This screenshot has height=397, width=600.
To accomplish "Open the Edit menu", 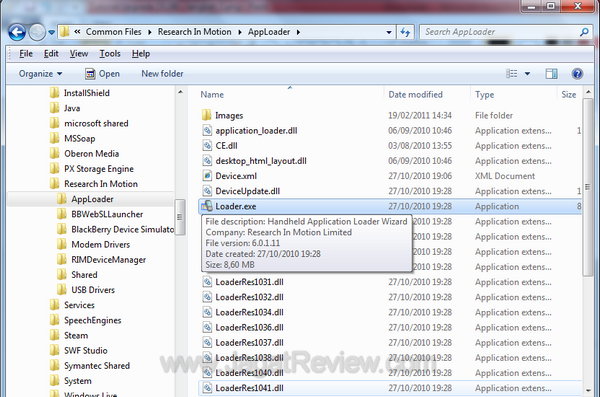I will tap(51, 54).
